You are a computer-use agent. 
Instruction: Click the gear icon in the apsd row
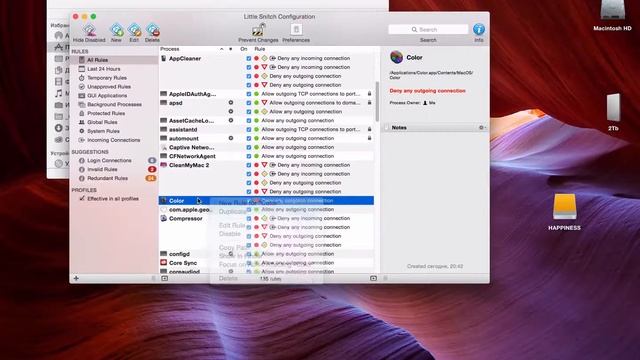pos(231,103)
